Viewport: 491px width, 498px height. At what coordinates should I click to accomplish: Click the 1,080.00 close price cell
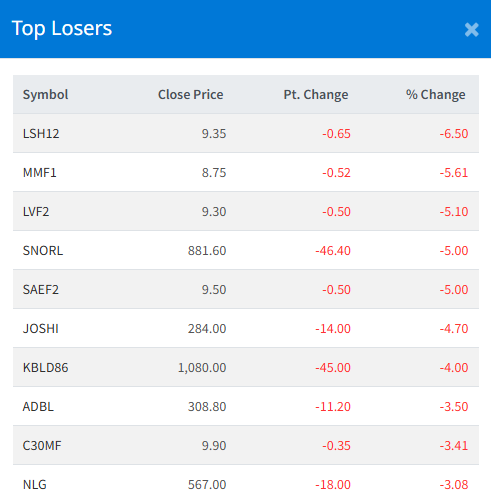202,368
